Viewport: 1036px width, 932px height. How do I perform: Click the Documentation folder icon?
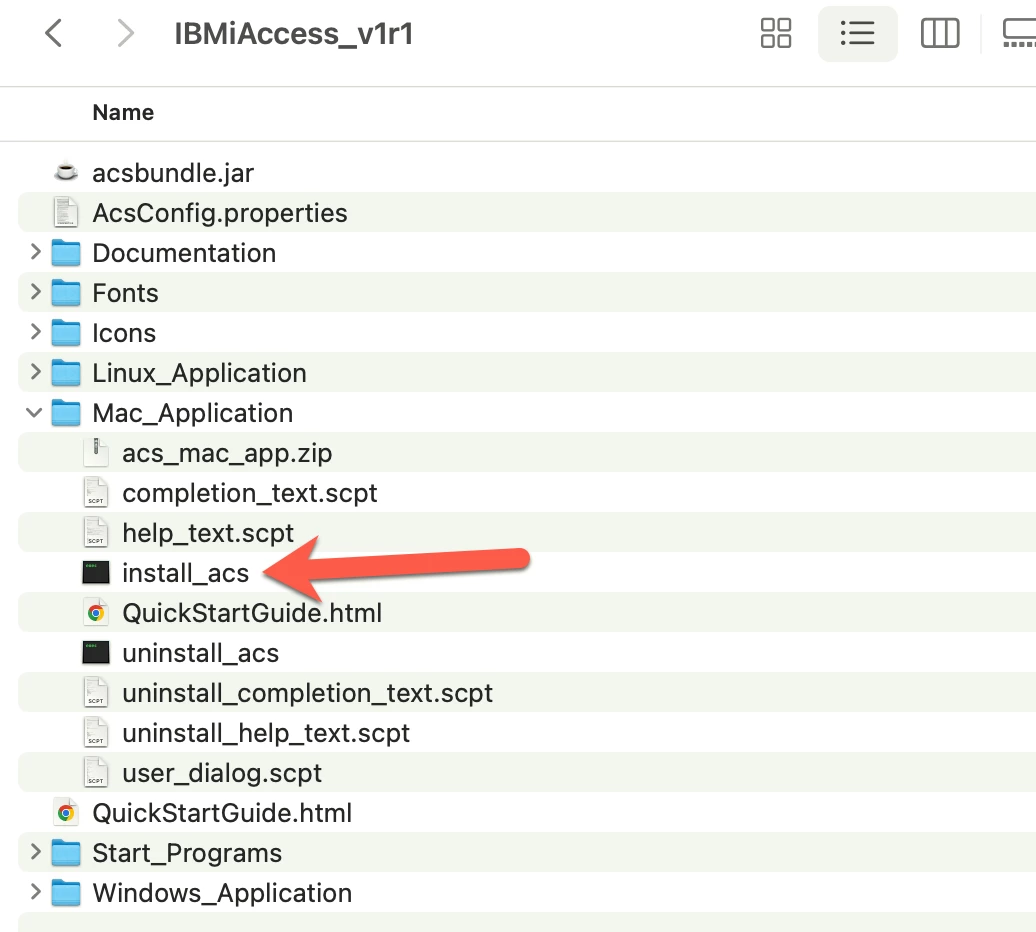click(66, 253)
